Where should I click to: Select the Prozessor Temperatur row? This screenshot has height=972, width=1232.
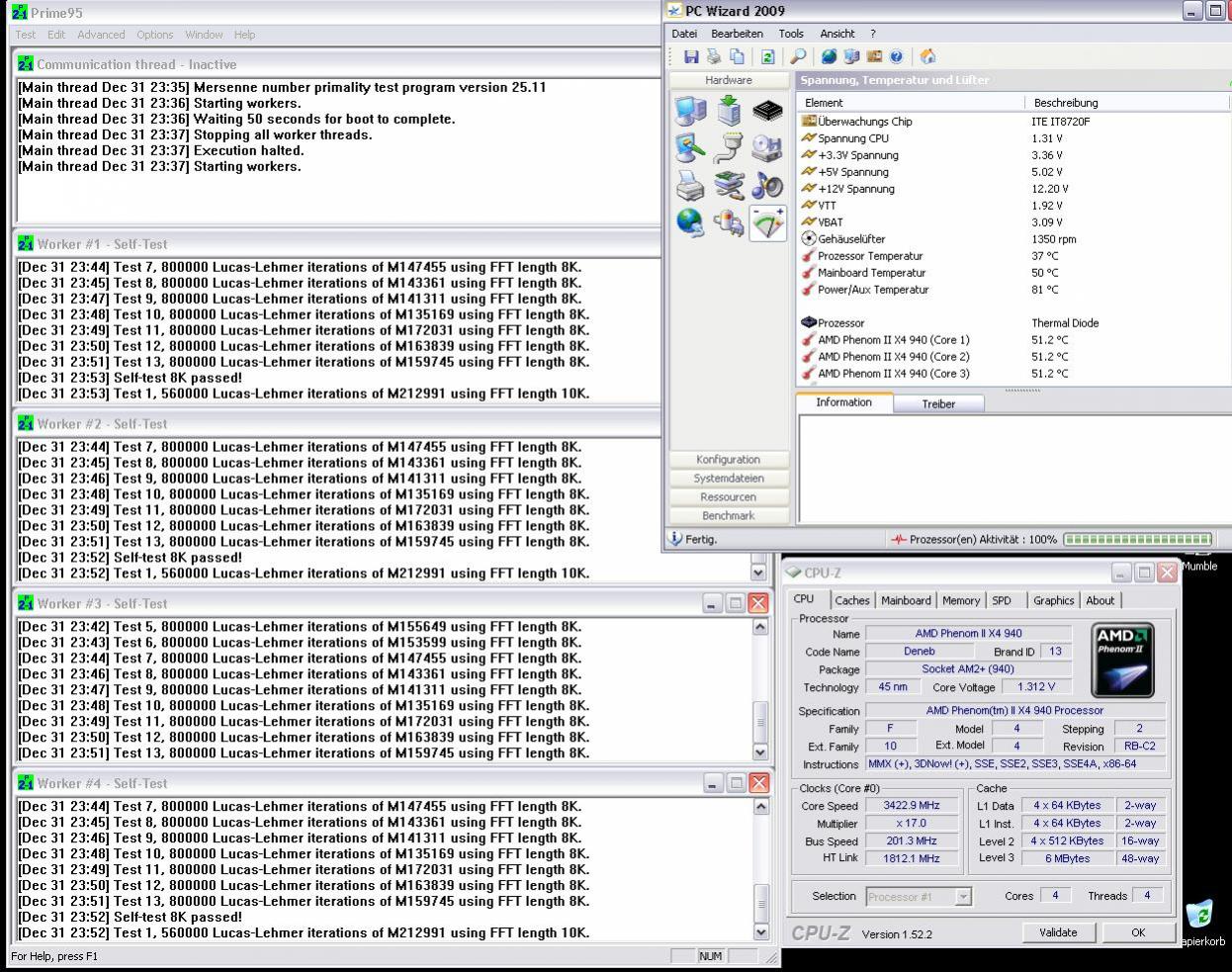pos(1013,256)
